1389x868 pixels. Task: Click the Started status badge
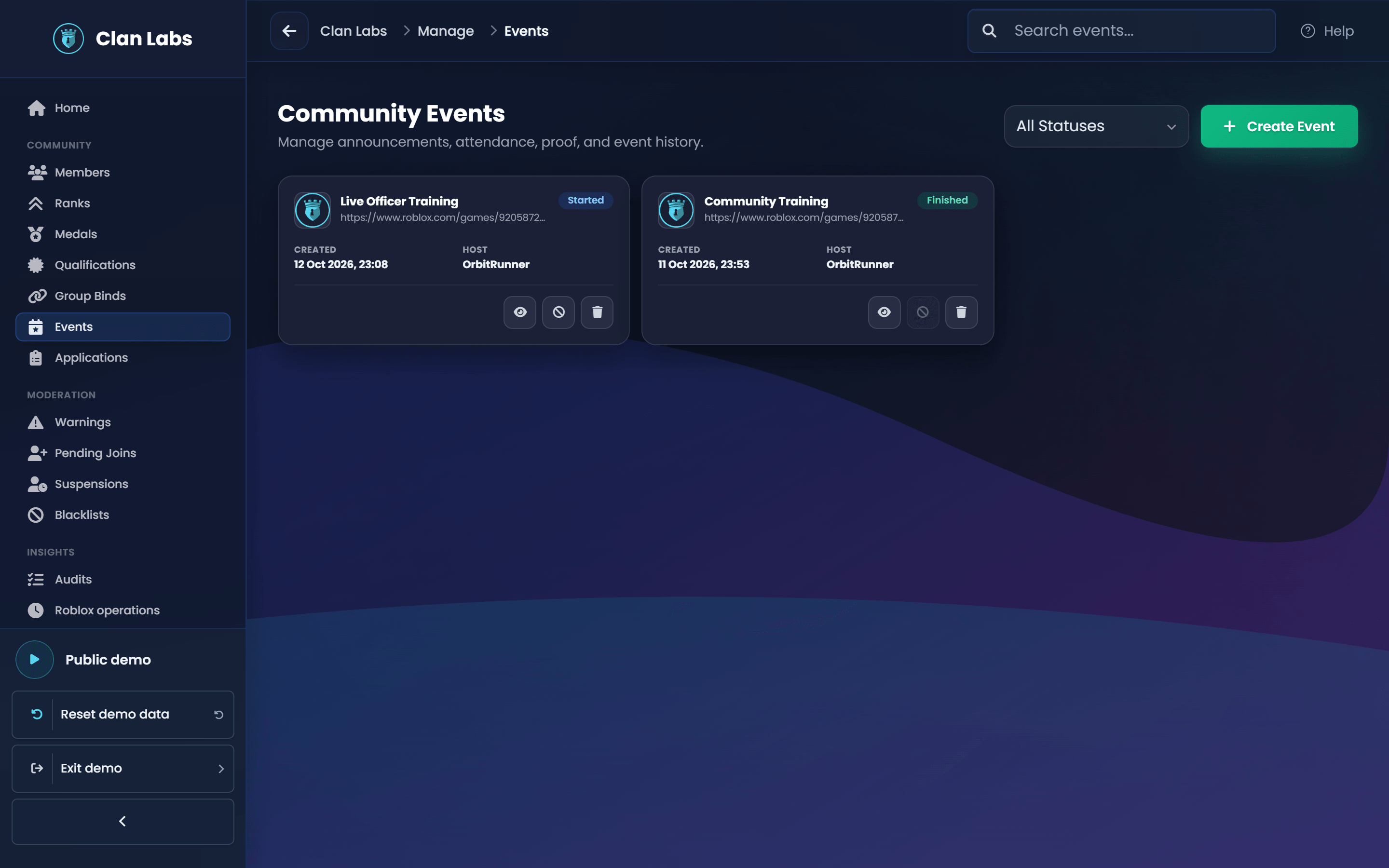586,200
